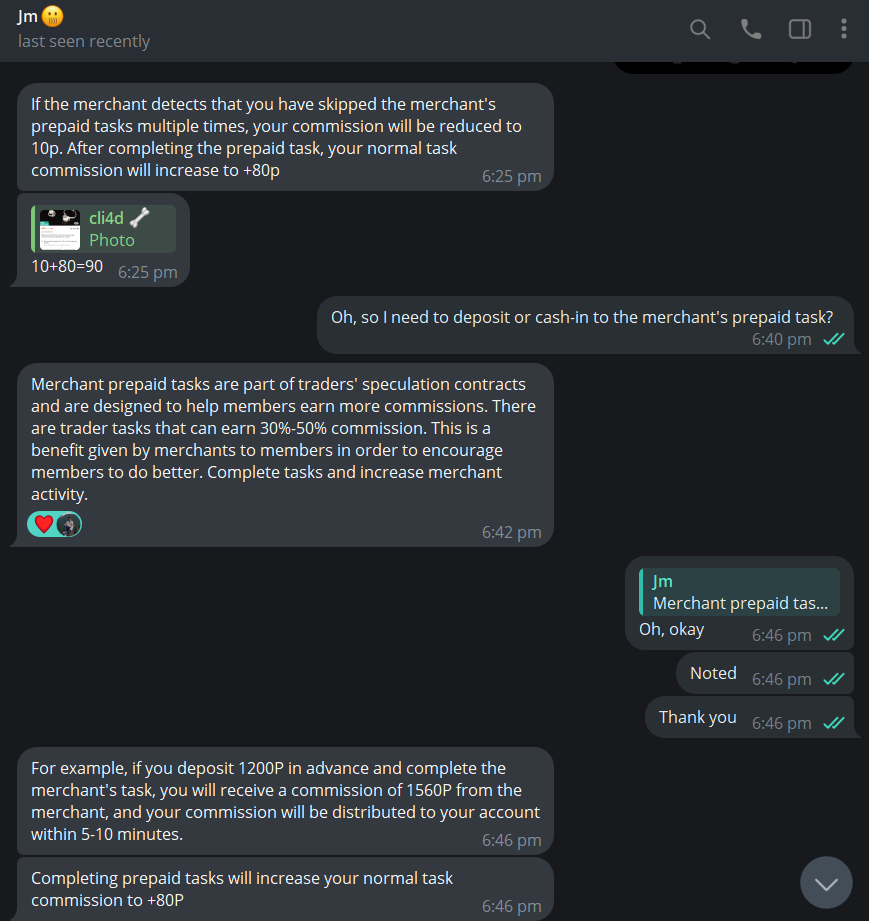
Task: Click read checkmarks on 'Noted' message
Action: click(x=834, y=679)
